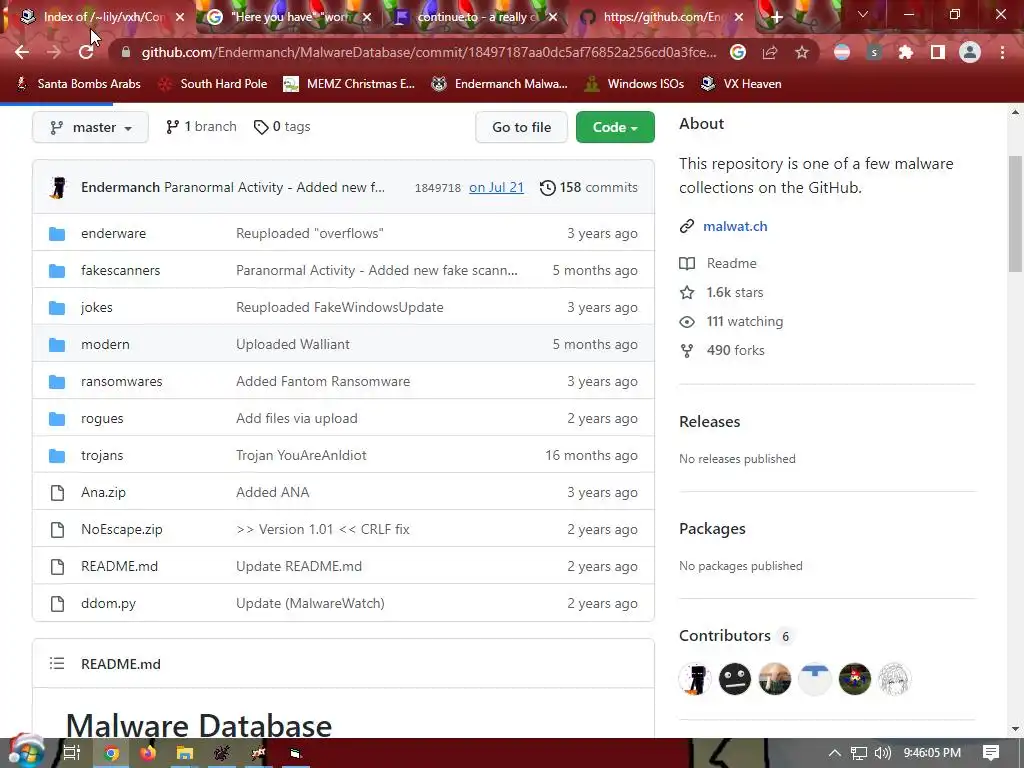Viewport: 1024px width, 768px height.
Task: Open the VX Heaven bookmark
Action: pos(741,84)
